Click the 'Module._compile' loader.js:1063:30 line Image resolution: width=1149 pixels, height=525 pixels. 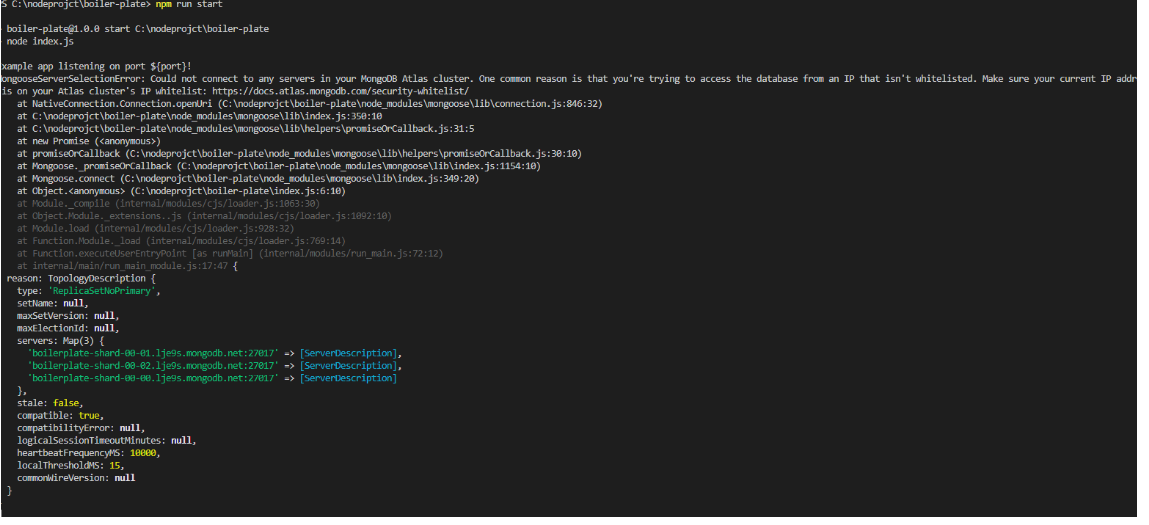pos(169,204)
